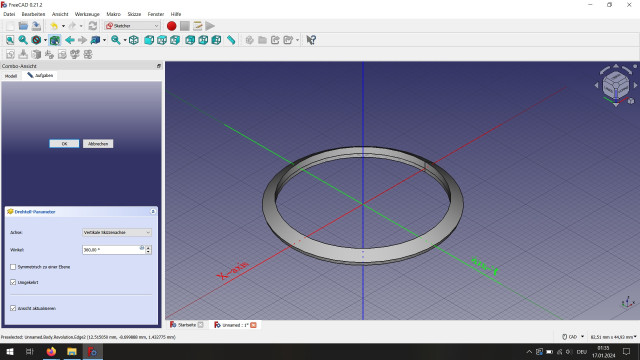Open the Werkzeuge menu

click(x=87, y=14)
